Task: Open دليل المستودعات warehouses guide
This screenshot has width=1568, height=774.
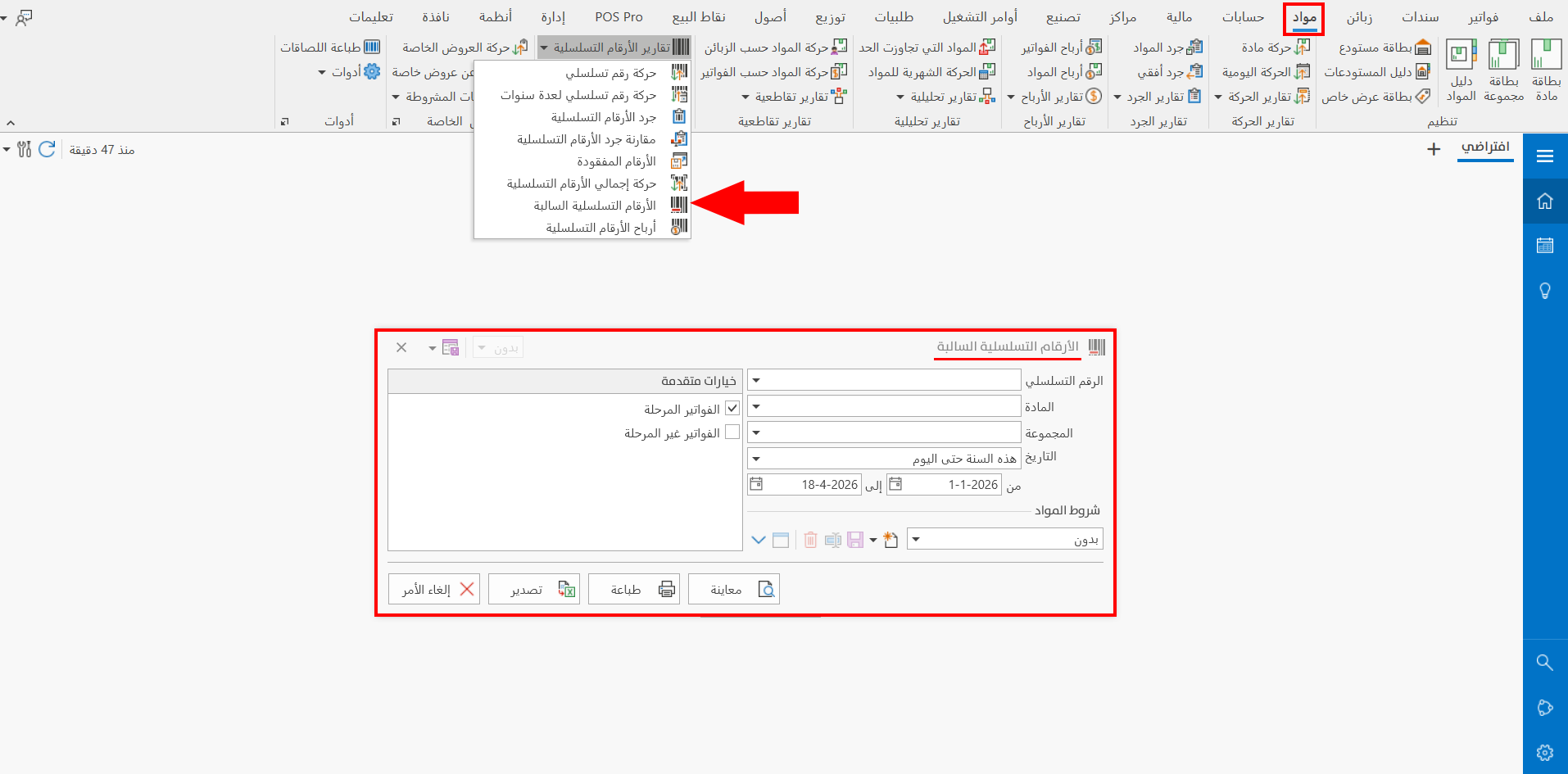Action: [1377, 72]
